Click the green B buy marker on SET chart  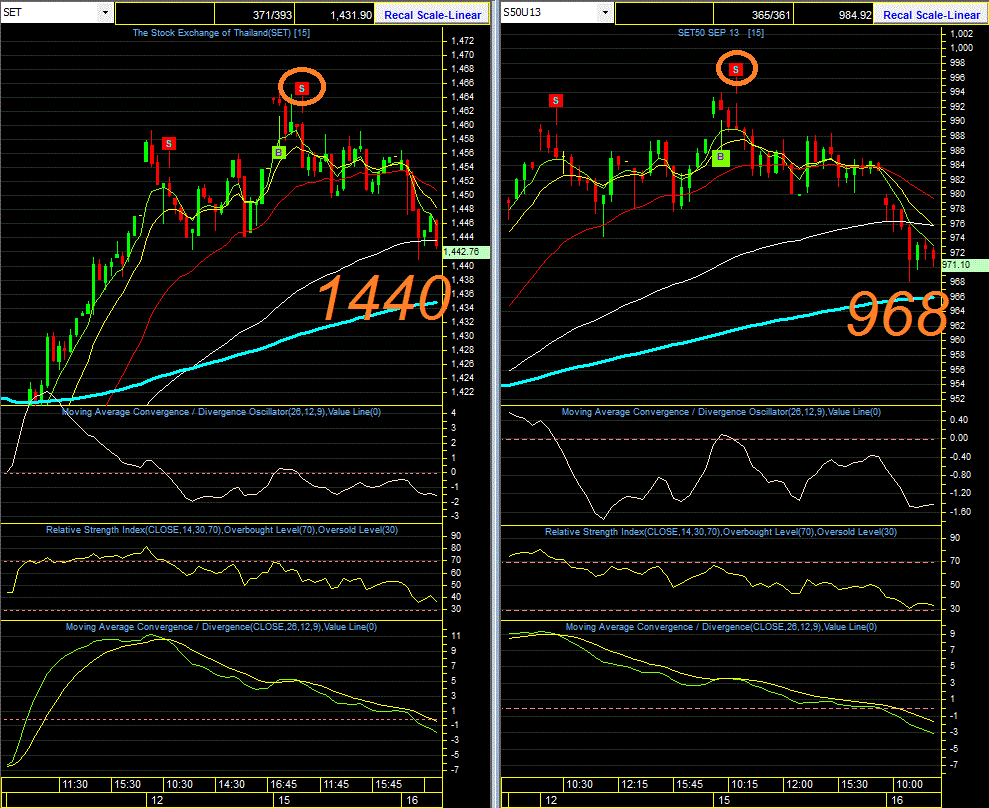[278, 152]
